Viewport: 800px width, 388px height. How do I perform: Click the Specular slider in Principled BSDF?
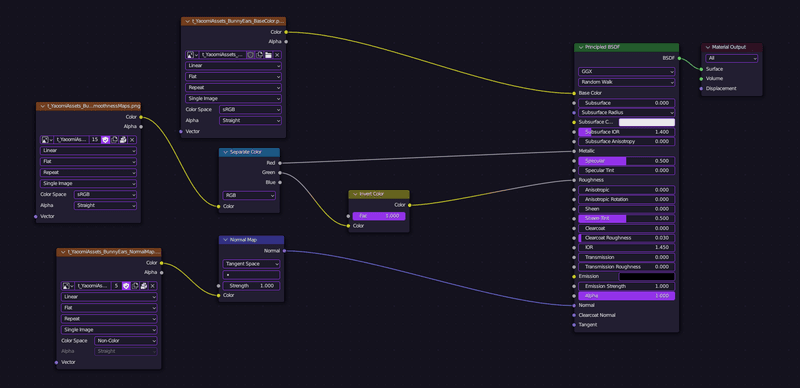pos(627,161)
